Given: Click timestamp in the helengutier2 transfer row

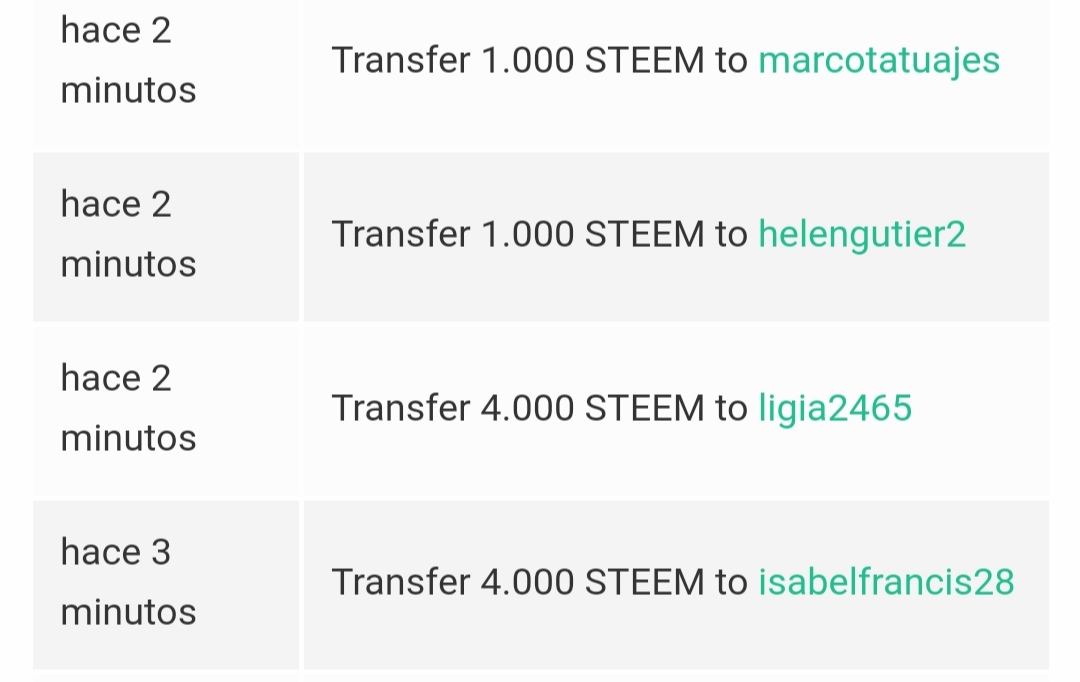Looking at the screenshot, I should coord(128,235).
